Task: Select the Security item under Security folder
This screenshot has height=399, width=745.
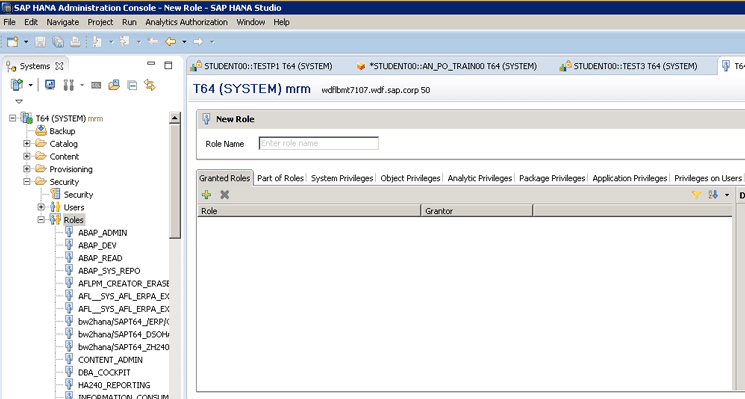Action: (78, 195)
